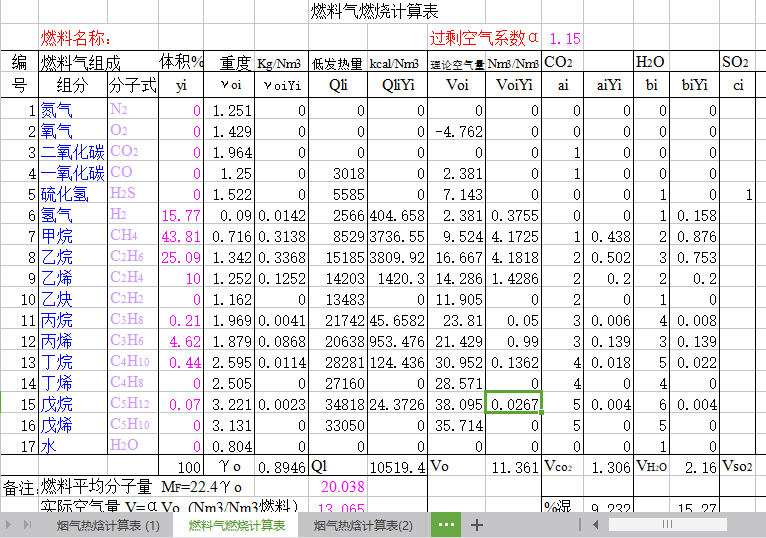Image resolution: width=766 pixels, height=538 pixels.
Task: Select the Qli header cell
Action: 338,86
